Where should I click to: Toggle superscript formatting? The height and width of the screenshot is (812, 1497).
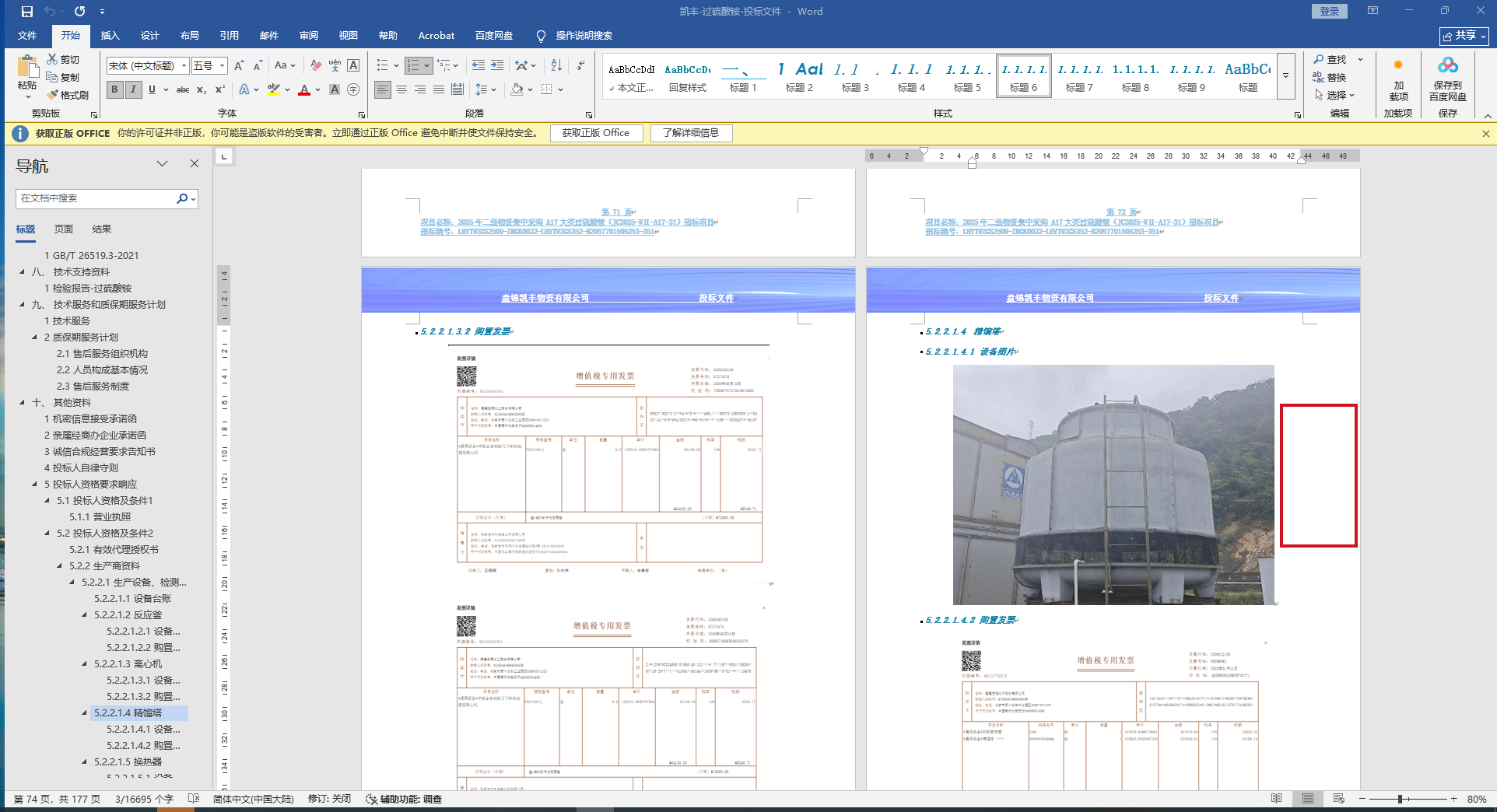(x=220, y=89)
